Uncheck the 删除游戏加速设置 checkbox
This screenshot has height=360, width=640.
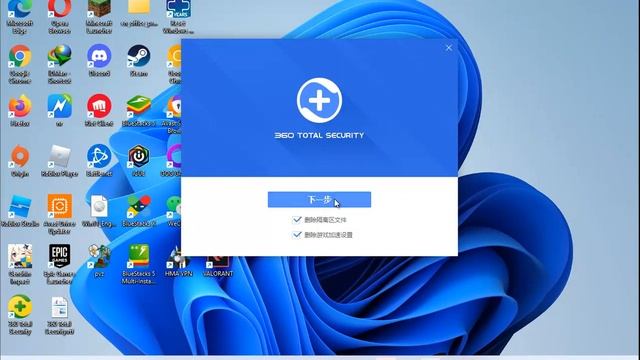[x=297, y=235]
